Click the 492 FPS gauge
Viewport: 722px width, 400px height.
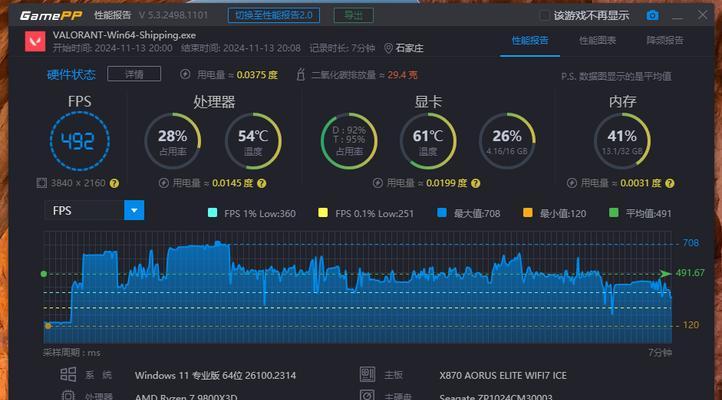click(79, 141)
